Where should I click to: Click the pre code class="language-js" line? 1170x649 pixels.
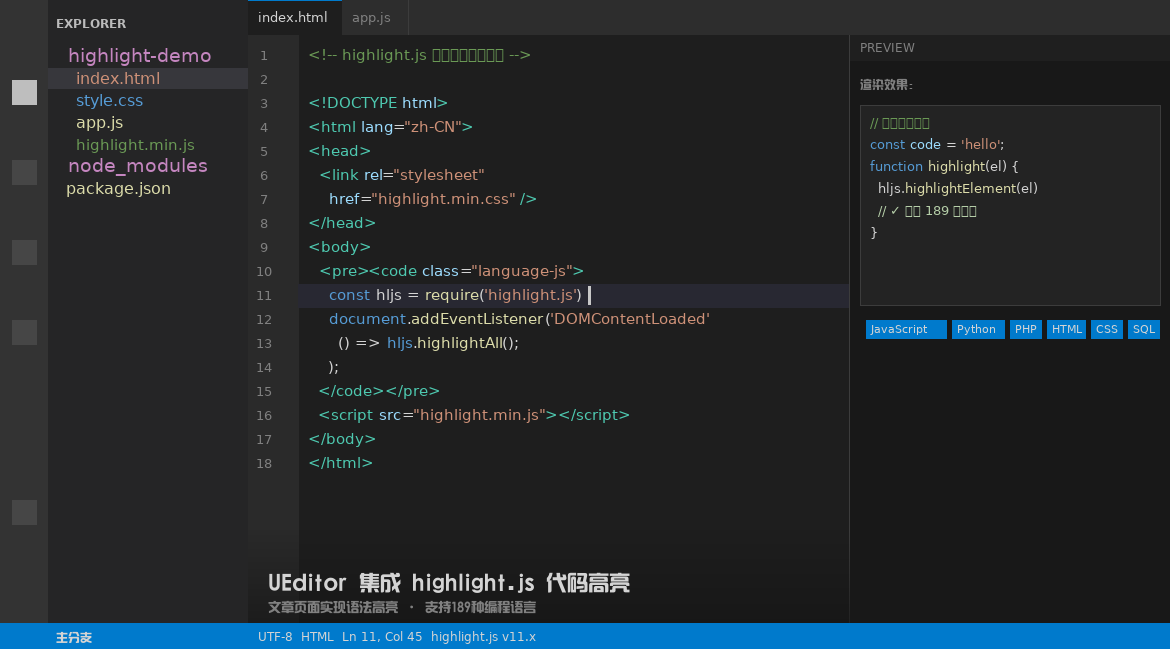click(451, 271)
